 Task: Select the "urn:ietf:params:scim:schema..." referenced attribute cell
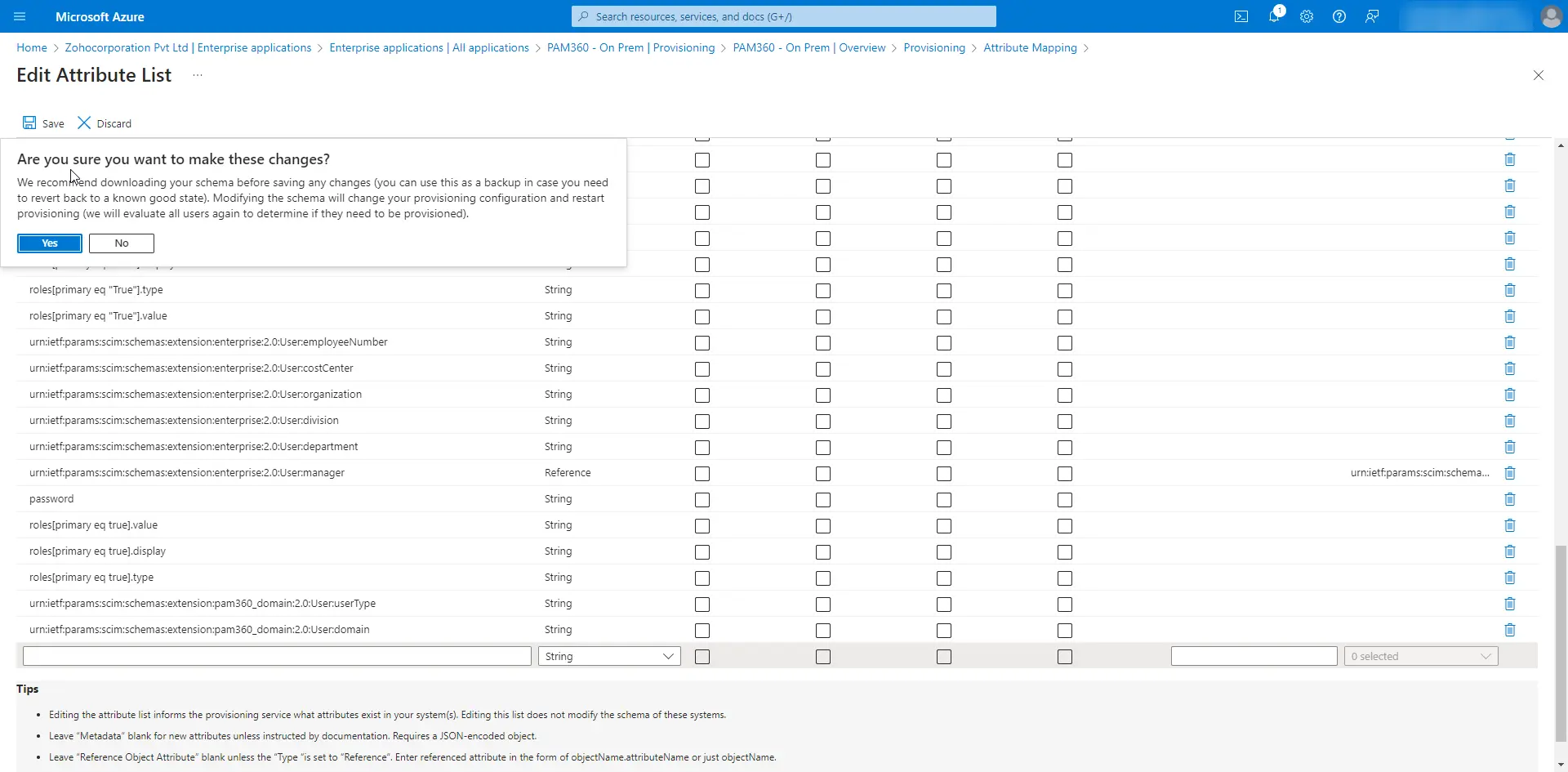click(1420, 473)
